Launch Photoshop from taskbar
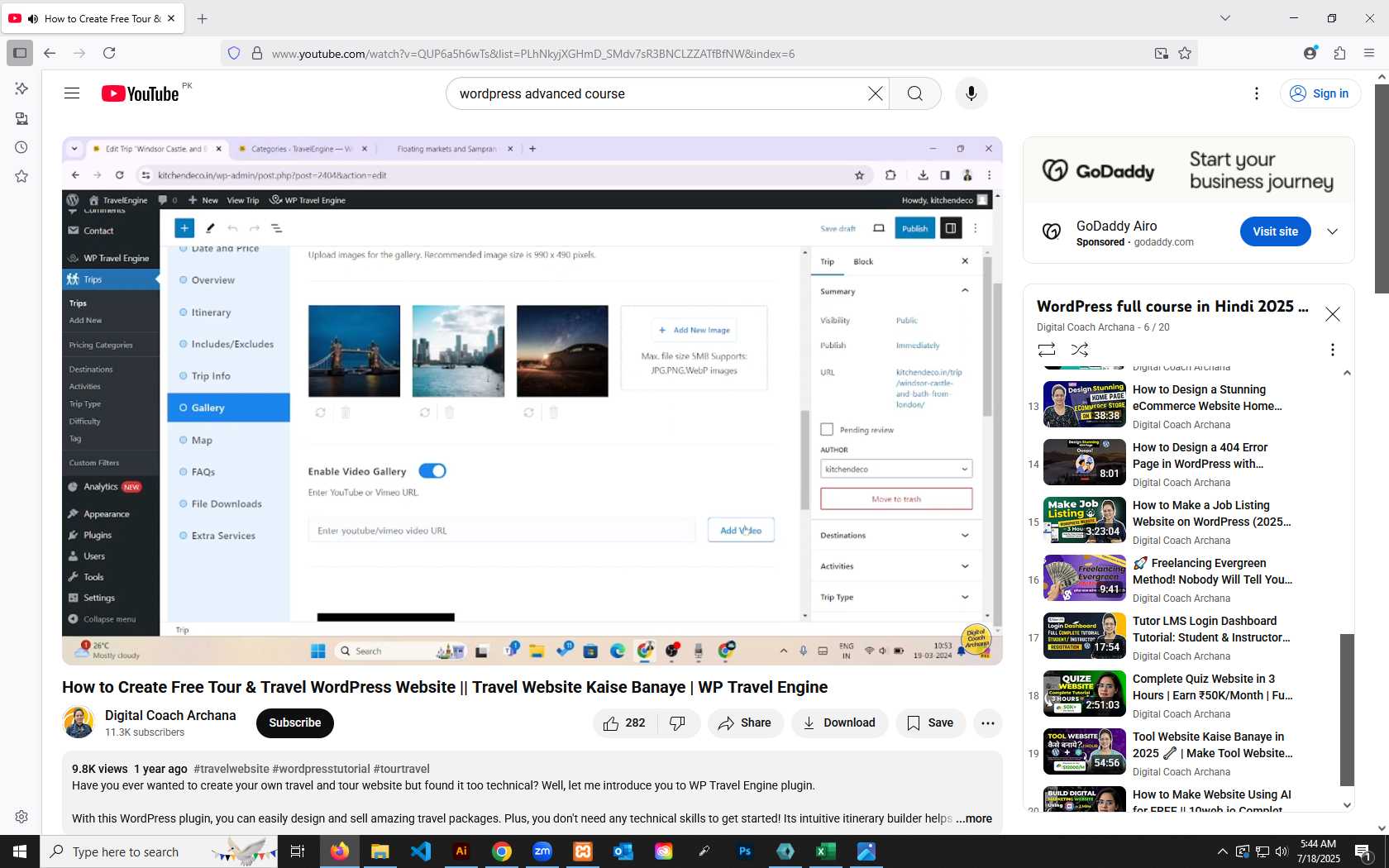The image size is (1389, 868). (745, 851)
